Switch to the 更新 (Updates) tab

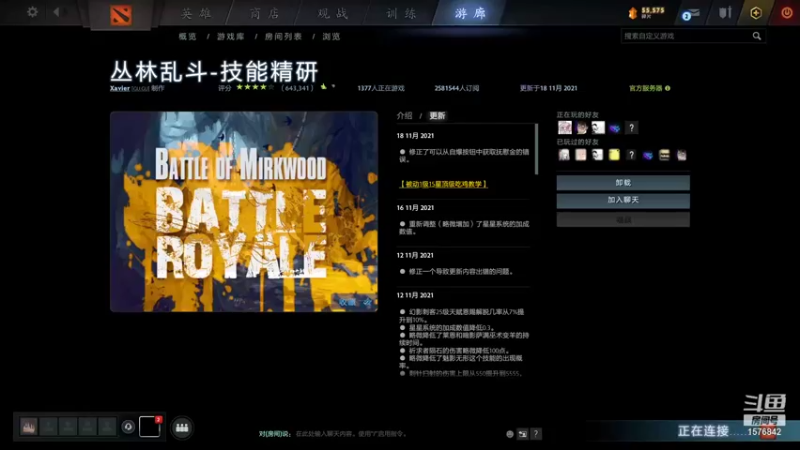tap(437, 116)
